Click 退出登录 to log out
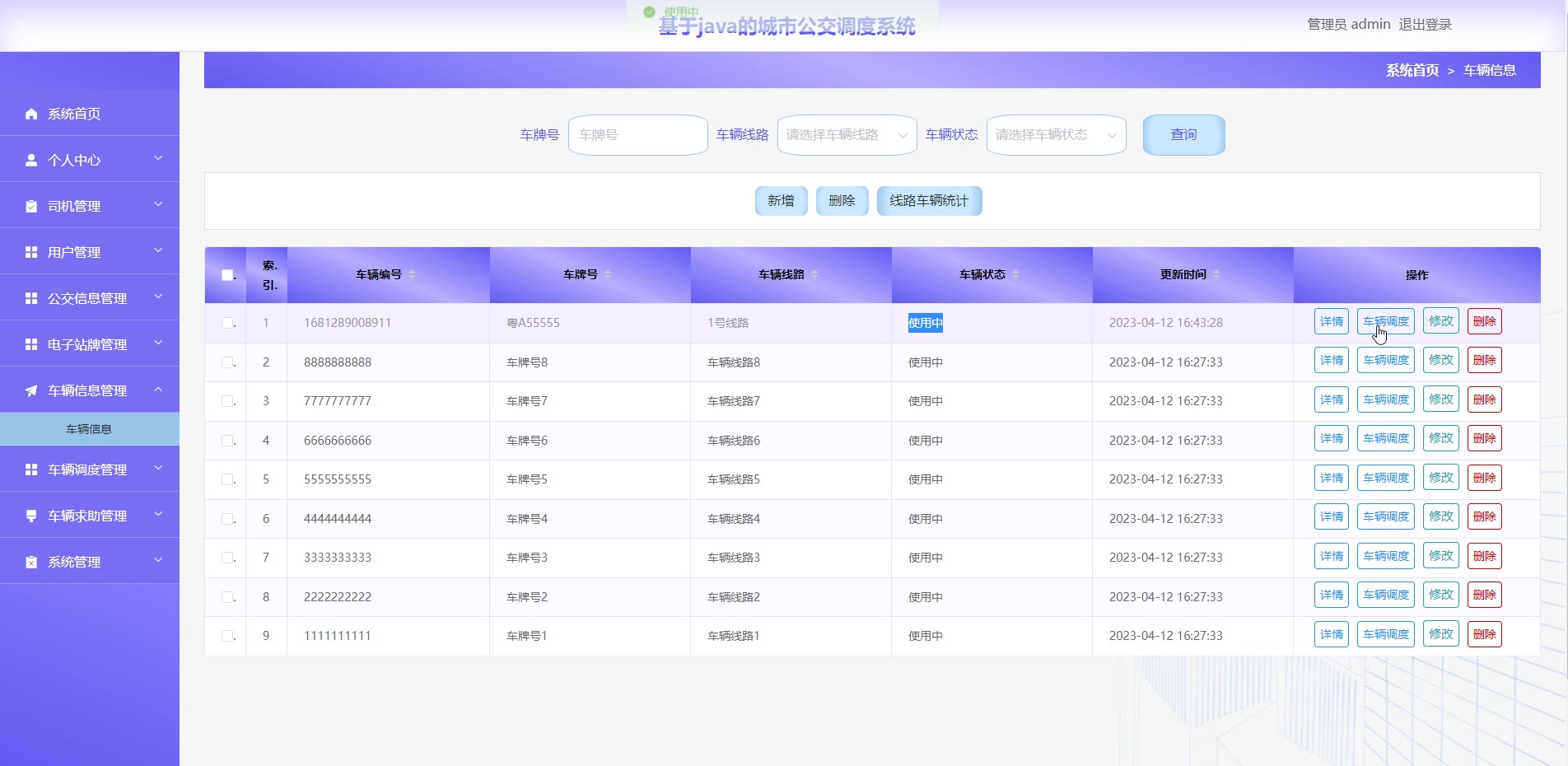Viewport: 1568px width, 766px height. tap(1425, 25)
